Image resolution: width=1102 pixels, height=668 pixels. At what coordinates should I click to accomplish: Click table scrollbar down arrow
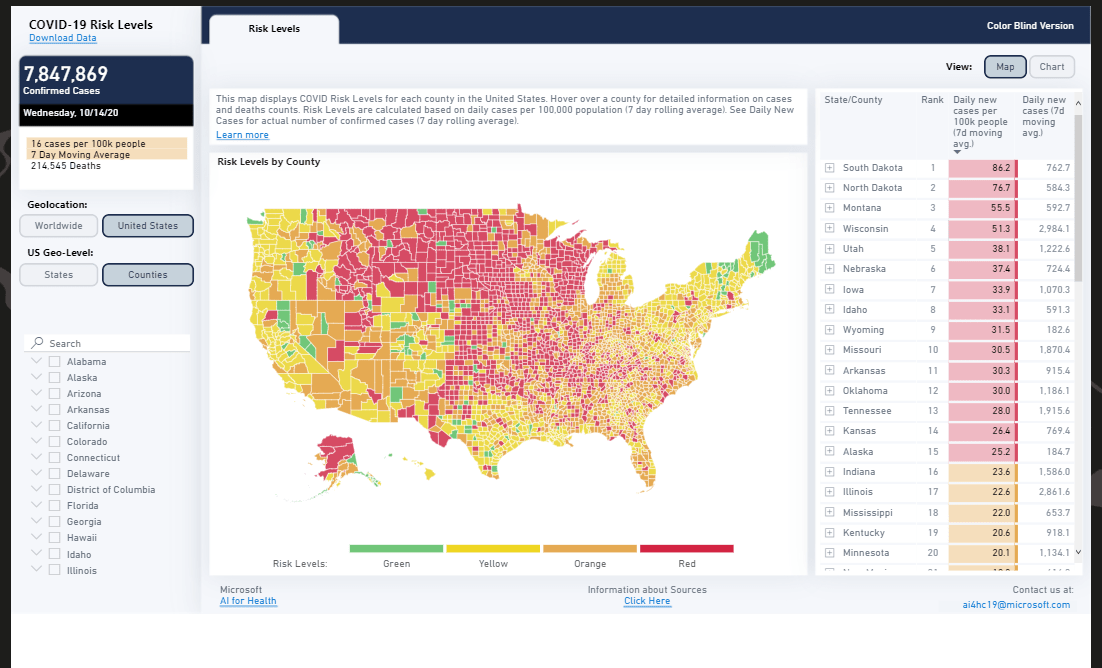coord(1078,553)
